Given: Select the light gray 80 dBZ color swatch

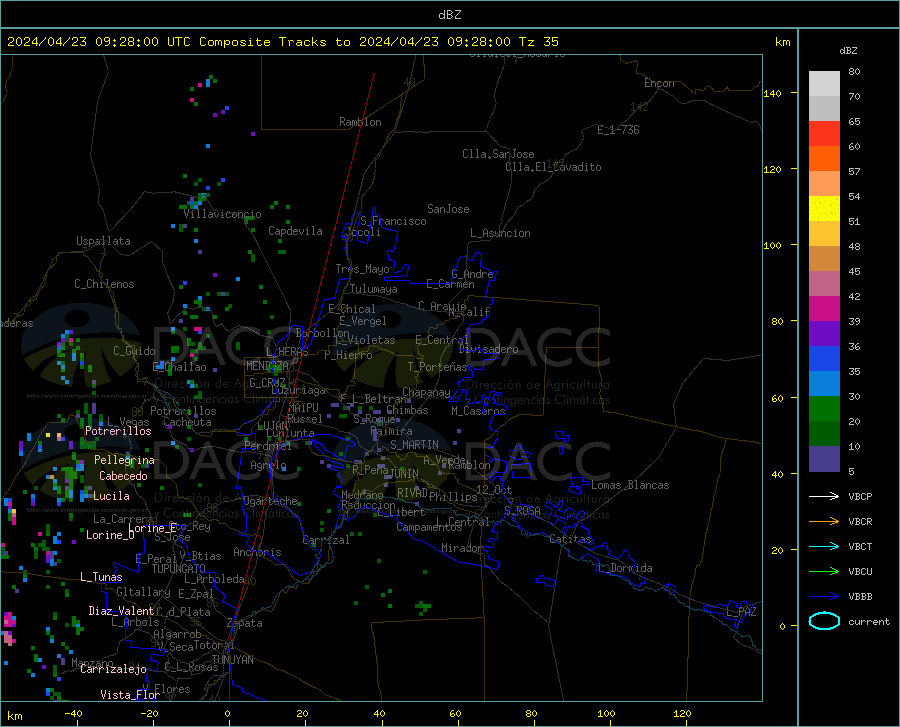Looking at the screenshot, I should coord(824,83).
